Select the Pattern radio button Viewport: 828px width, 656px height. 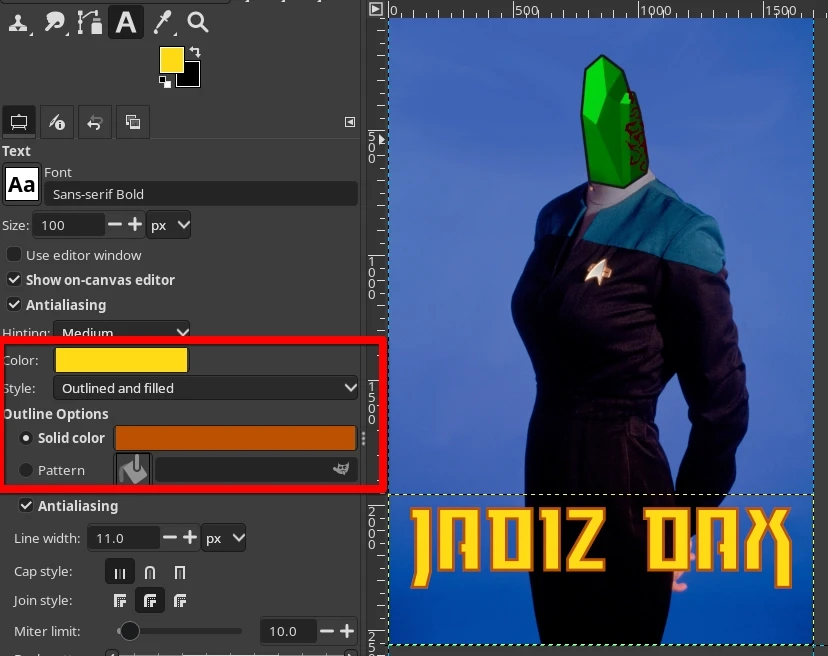coord(26,470)
